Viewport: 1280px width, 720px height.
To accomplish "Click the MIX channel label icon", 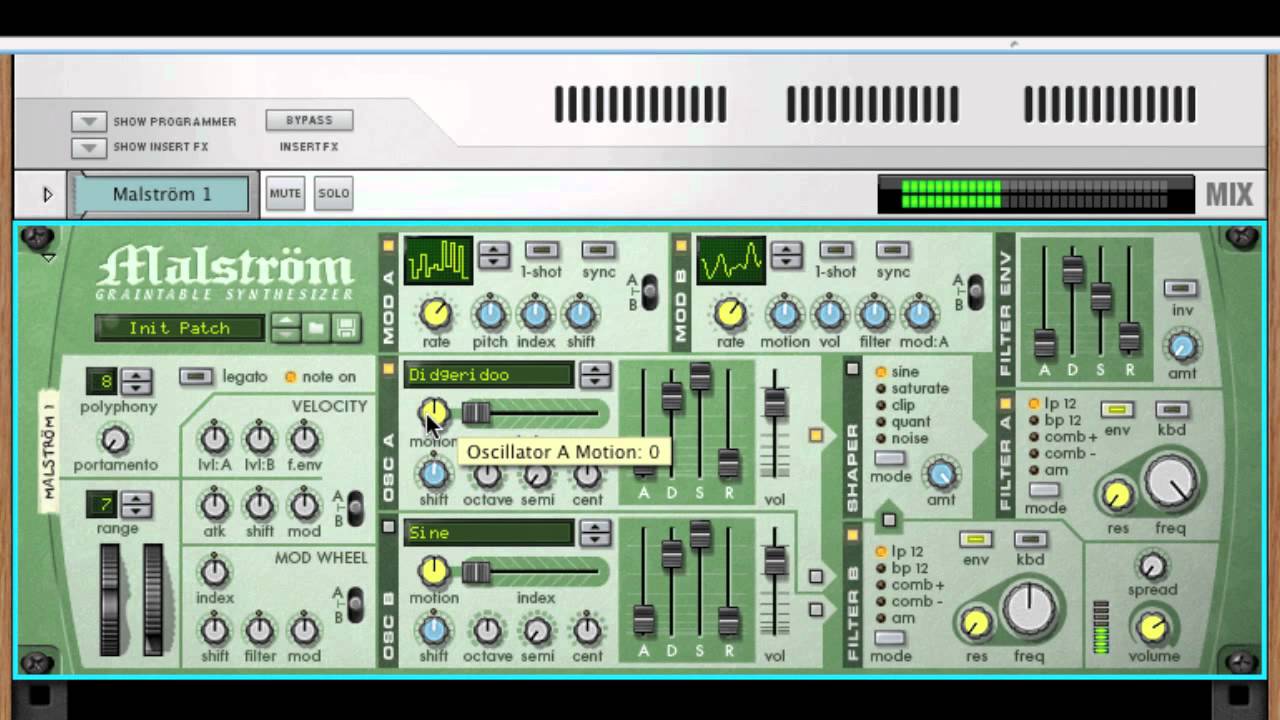I will (1229, 194).
